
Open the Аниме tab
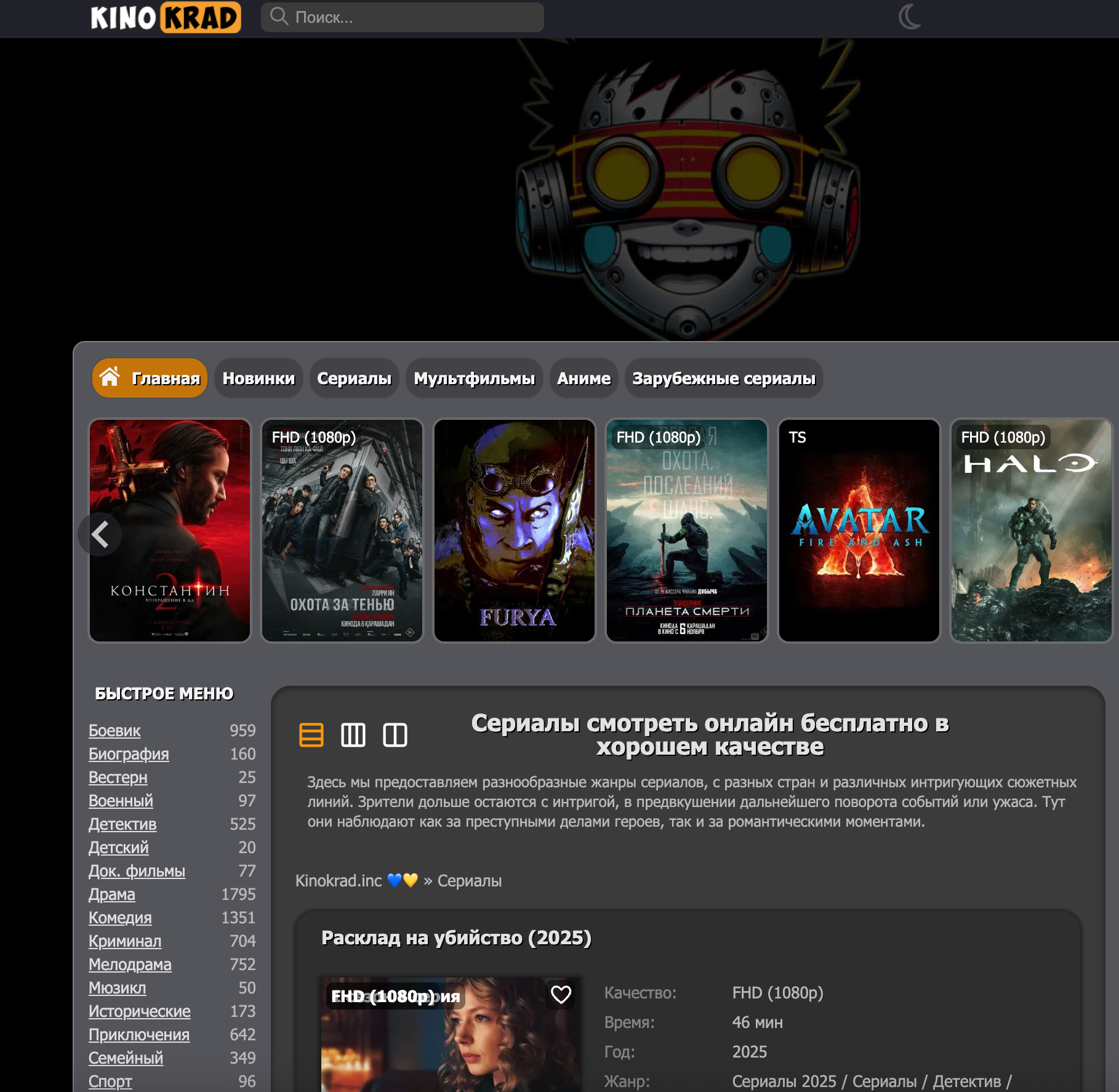pyautogui.click(x=584, y=378)
